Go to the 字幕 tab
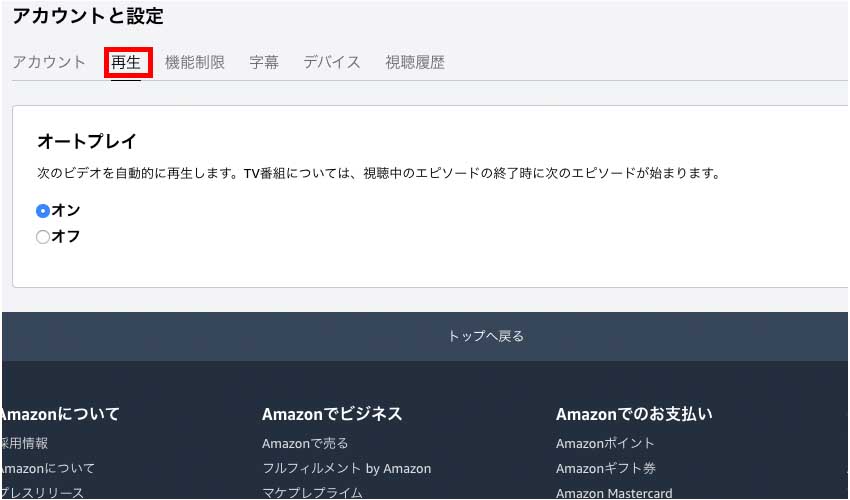850x500 pixels. [264, 62]
